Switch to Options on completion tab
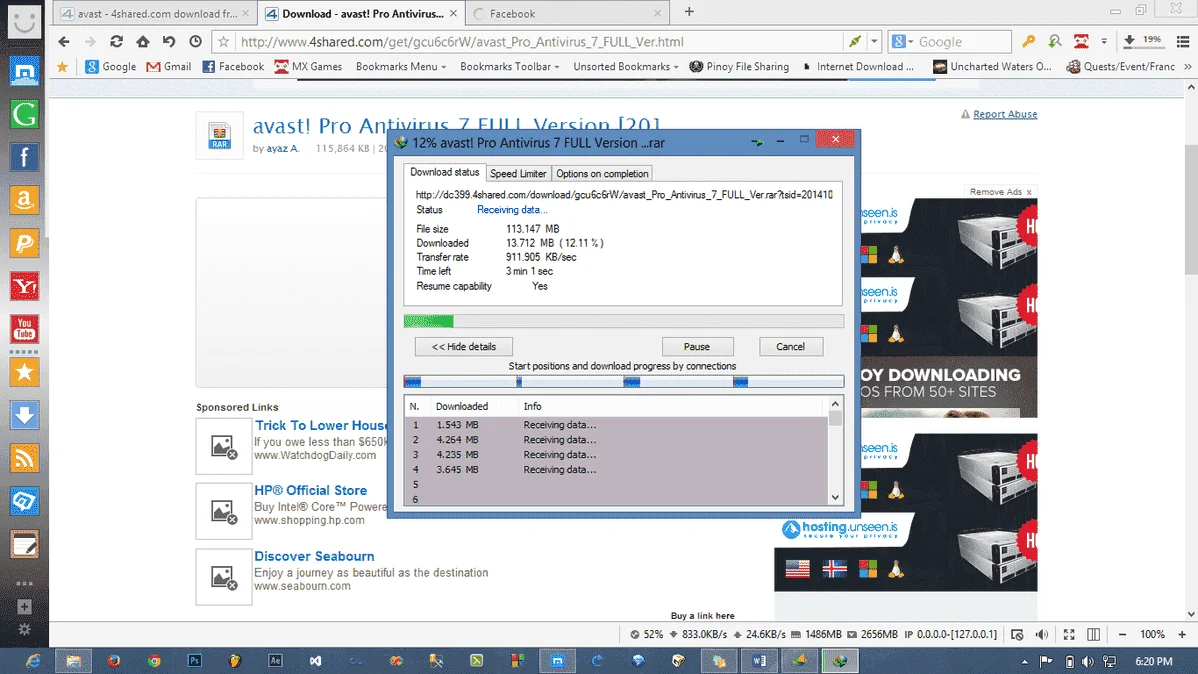The image size is (1198, 674). pyautogui.click(x=602, y=173)
